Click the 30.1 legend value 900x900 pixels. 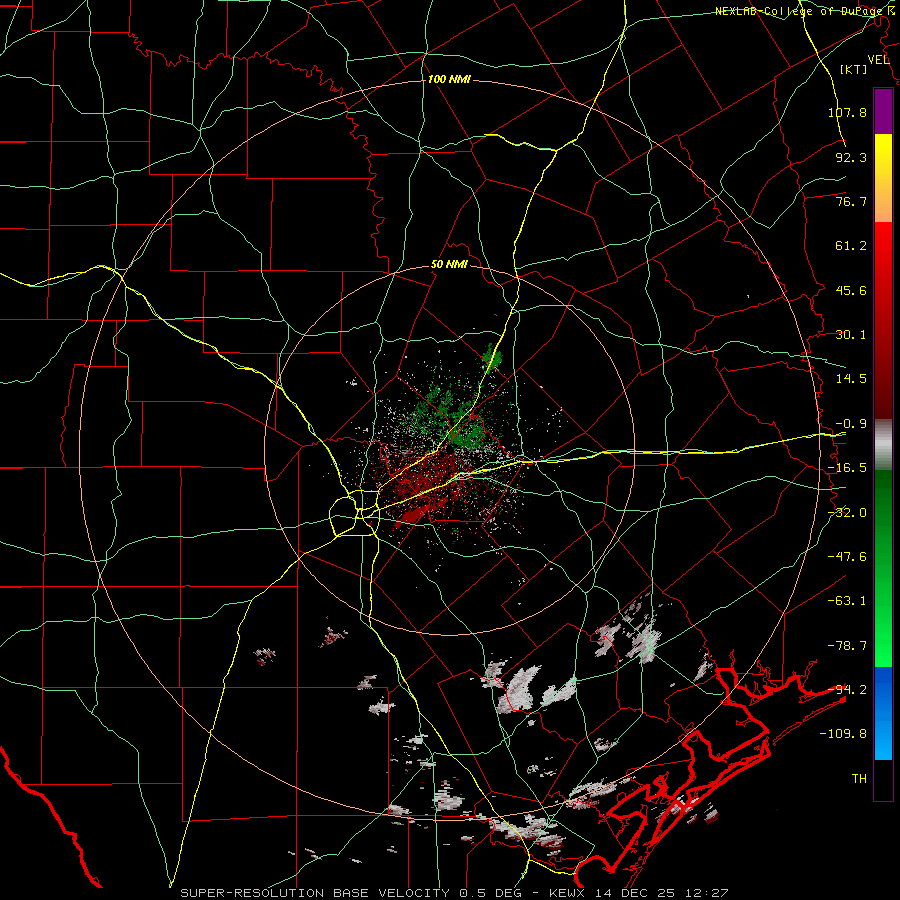tap(851, 335)
